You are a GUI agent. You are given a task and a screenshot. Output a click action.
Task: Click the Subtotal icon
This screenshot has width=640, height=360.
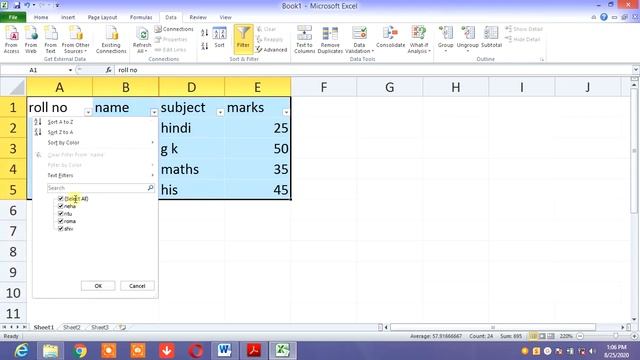pyautogui.click(x=491, y=38)
